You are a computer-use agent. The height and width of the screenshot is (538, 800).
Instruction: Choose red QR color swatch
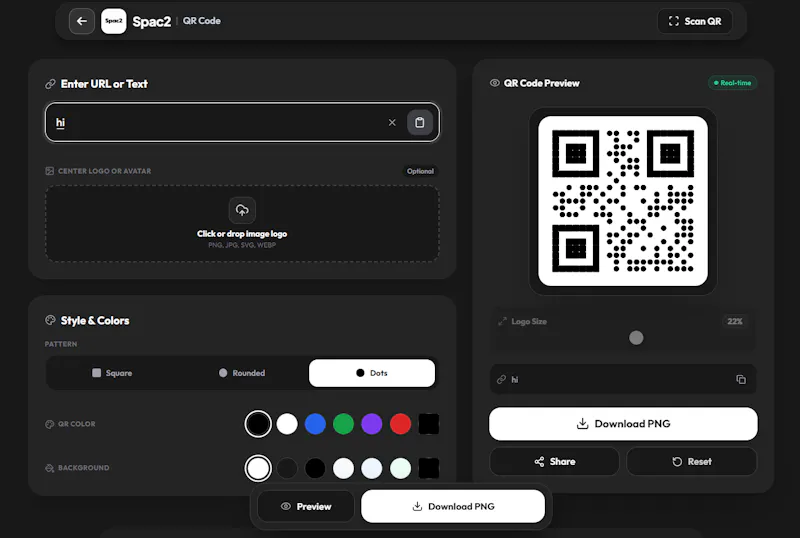coord(401,424)
